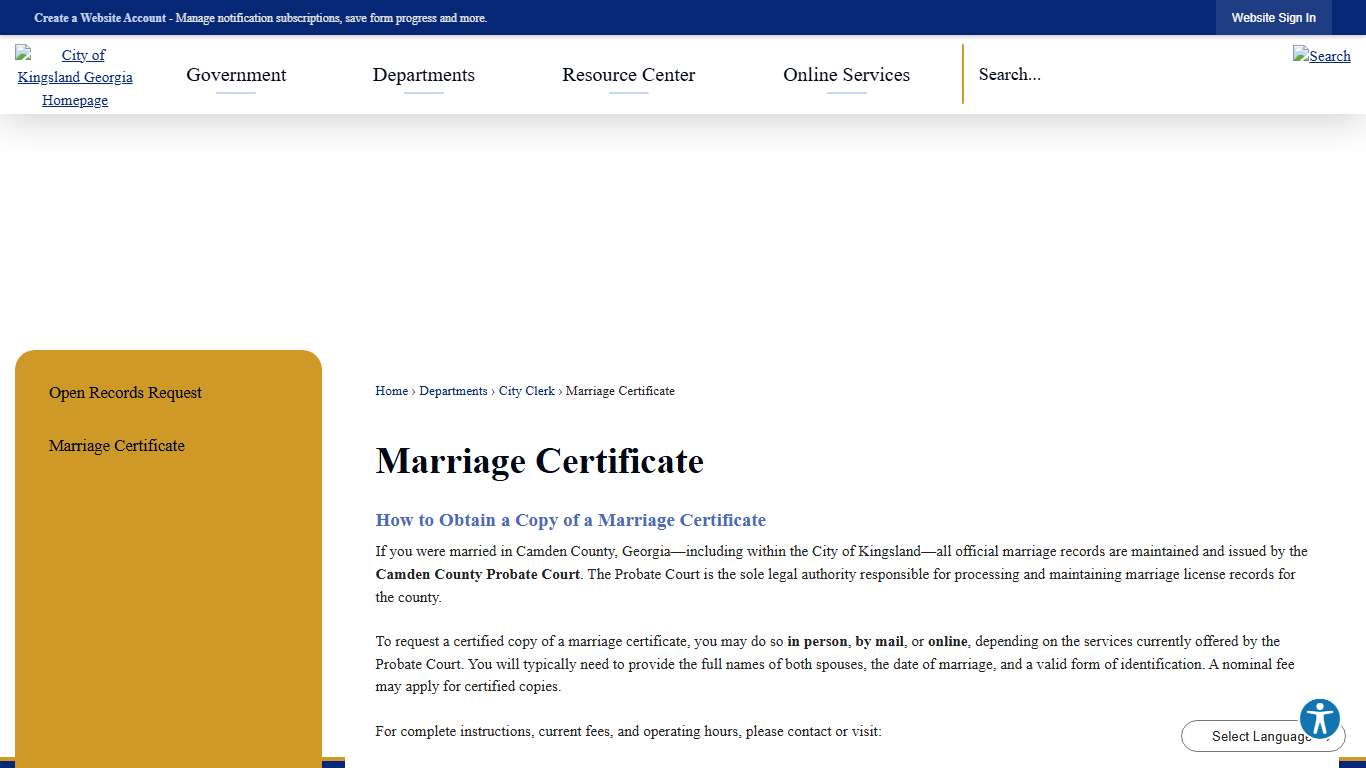Viewport: 1366px width, 768px height.
Task: Click Home in the breadcrumb trail
Action: (x=391, y=391)
